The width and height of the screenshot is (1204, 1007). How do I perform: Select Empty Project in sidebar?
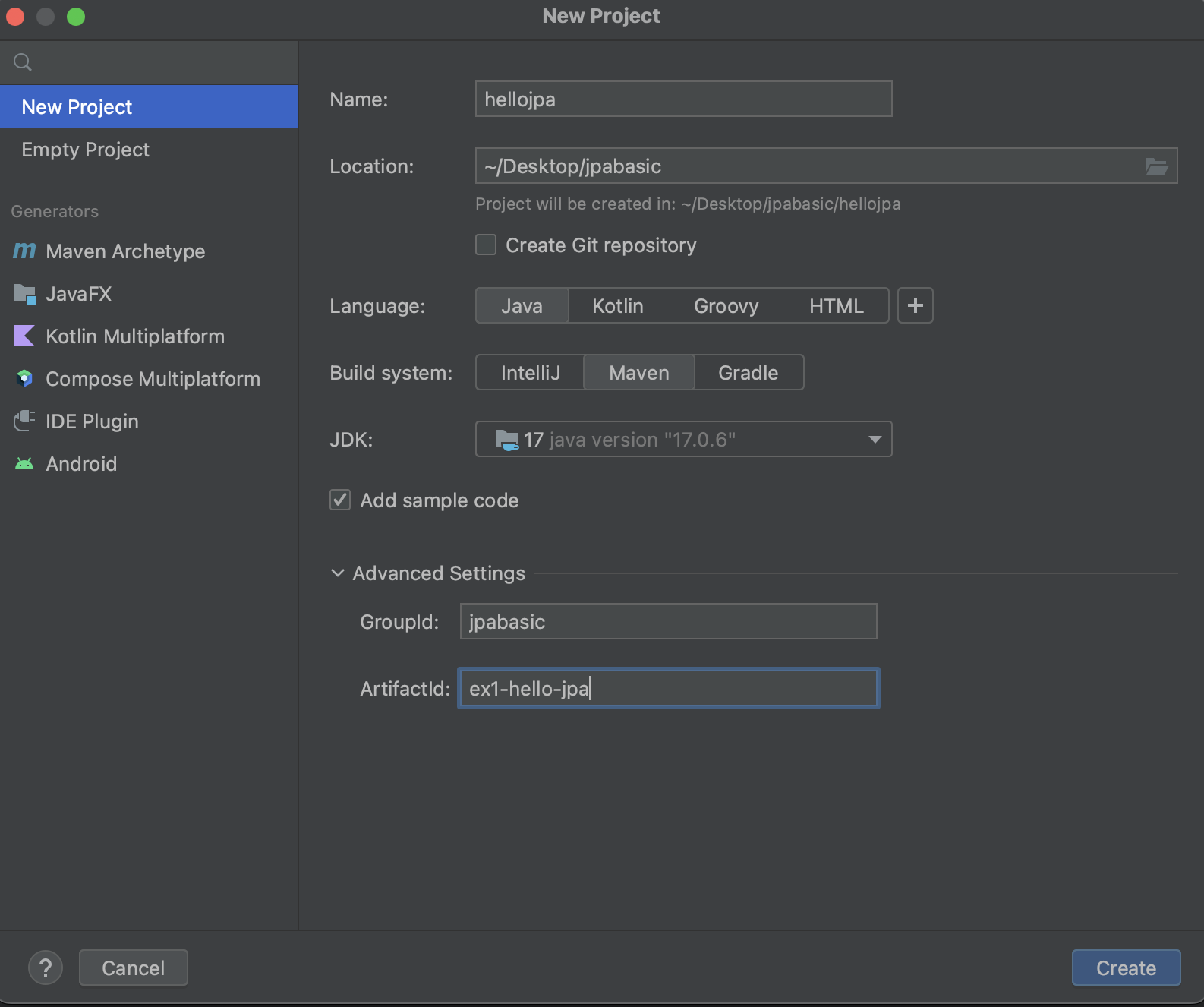(149, 149)
